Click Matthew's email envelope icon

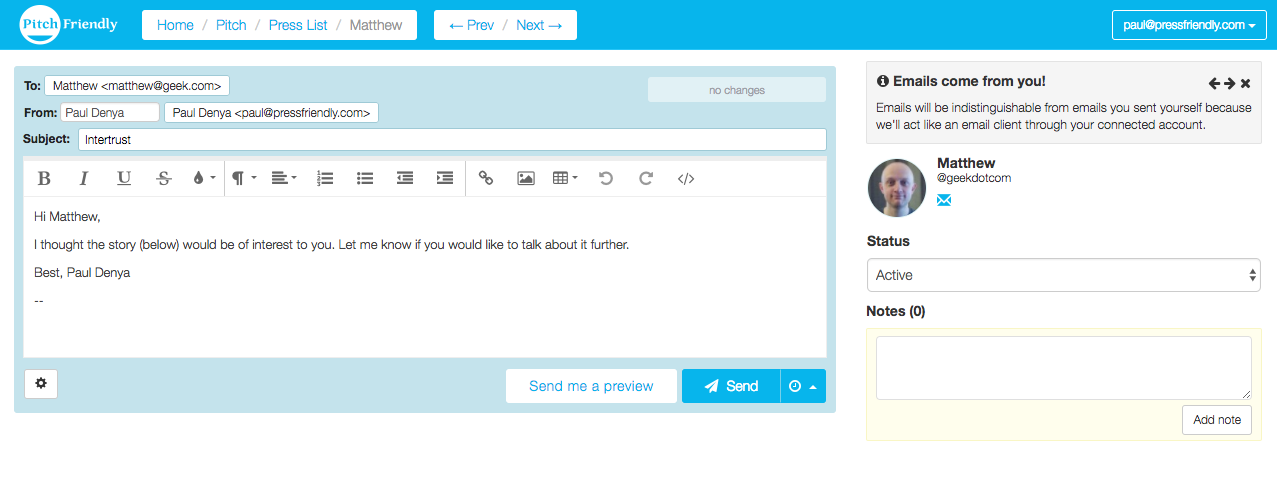coord(944,201)
